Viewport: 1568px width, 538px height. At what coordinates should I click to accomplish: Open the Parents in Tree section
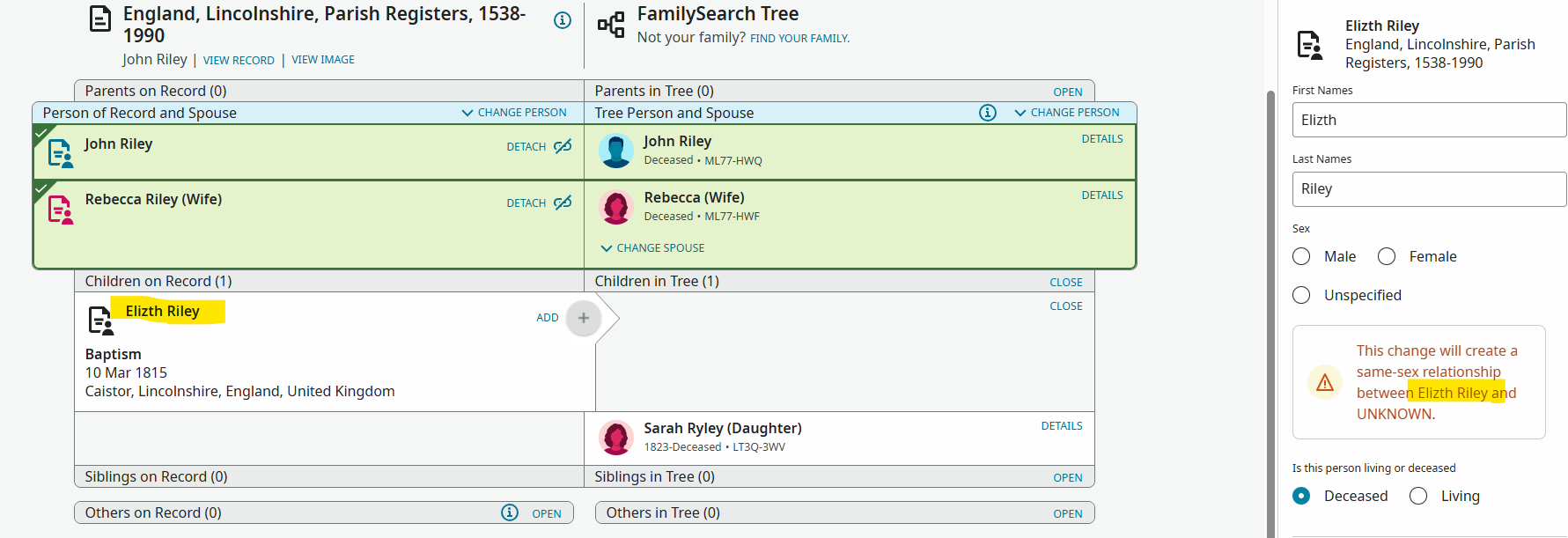coord(1067,92)
